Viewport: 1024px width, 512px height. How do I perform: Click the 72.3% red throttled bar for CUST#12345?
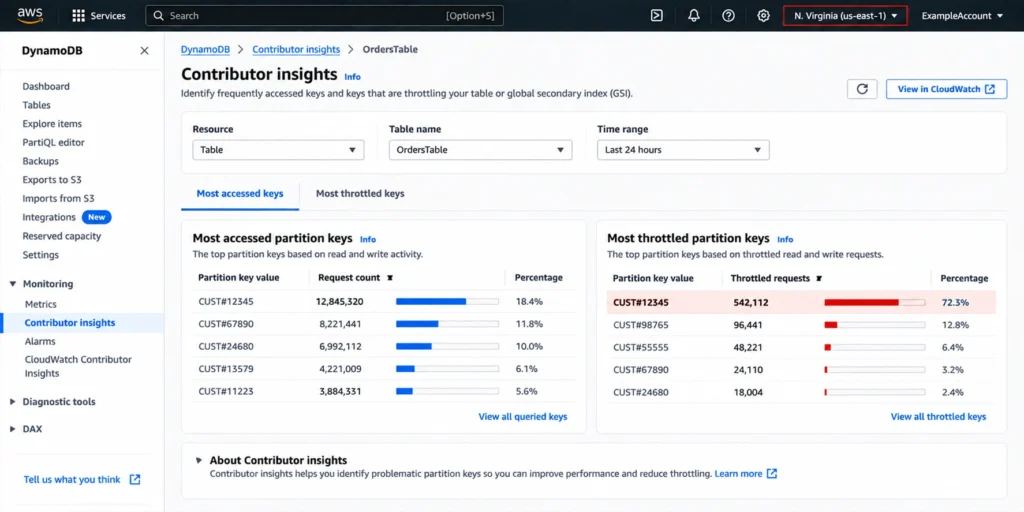[861, 302]
